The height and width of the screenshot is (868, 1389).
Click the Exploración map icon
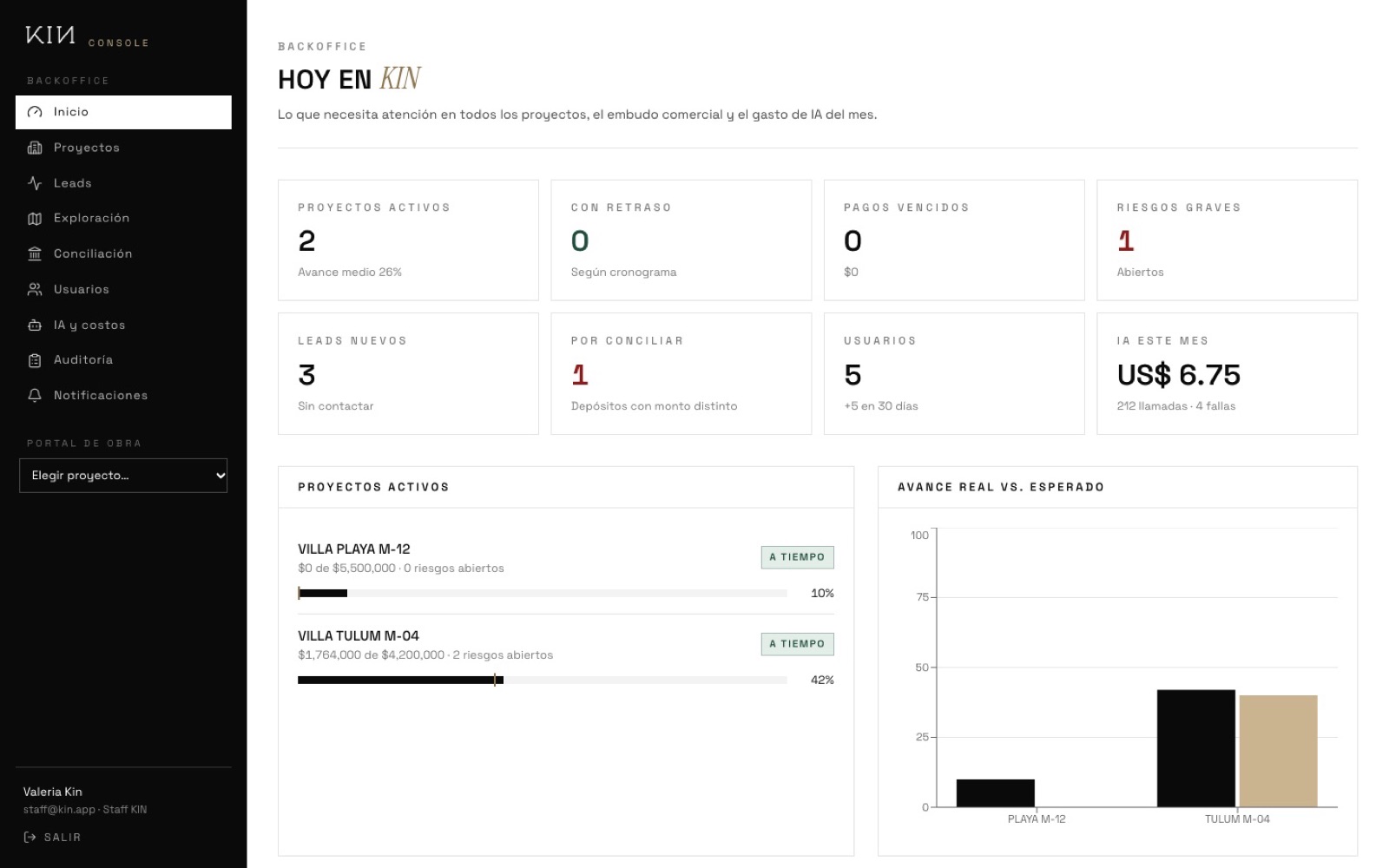35,219
